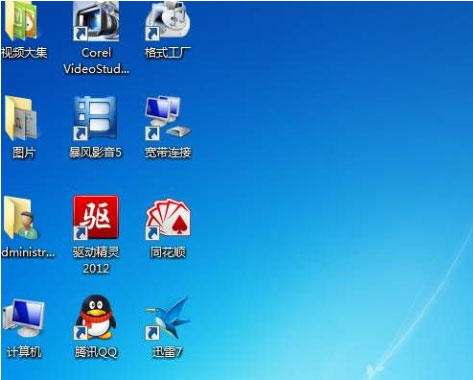Select the Administrator user folder

[21, 218]
